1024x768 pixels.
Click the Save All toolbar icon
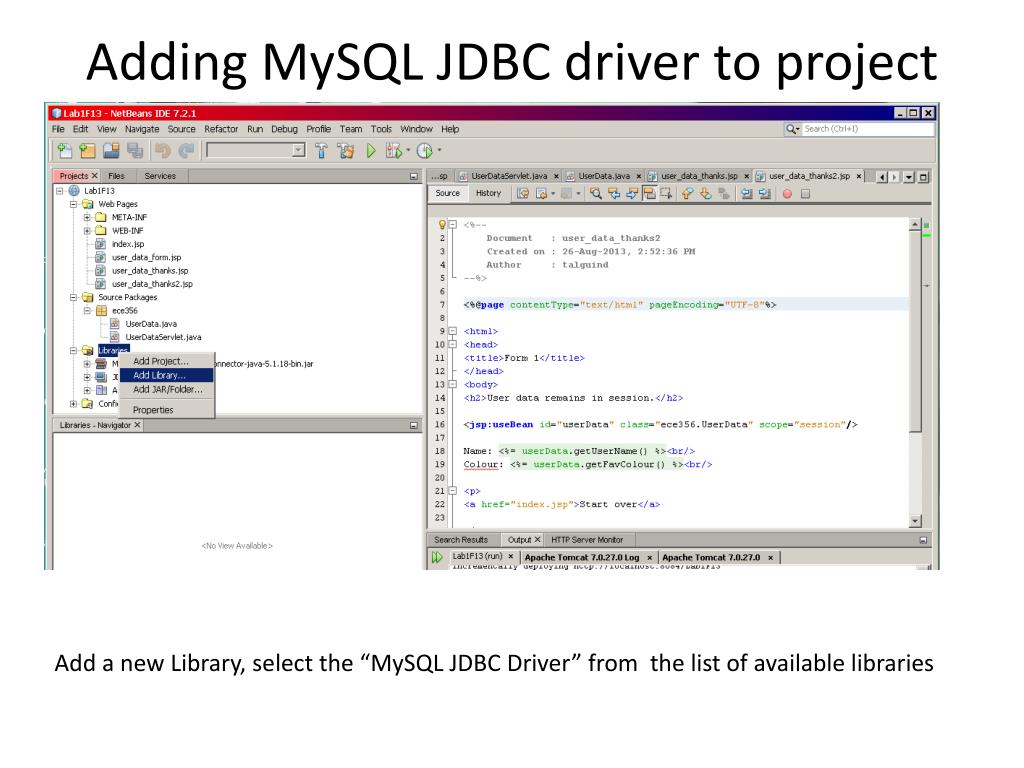click(x=135, y=151)
